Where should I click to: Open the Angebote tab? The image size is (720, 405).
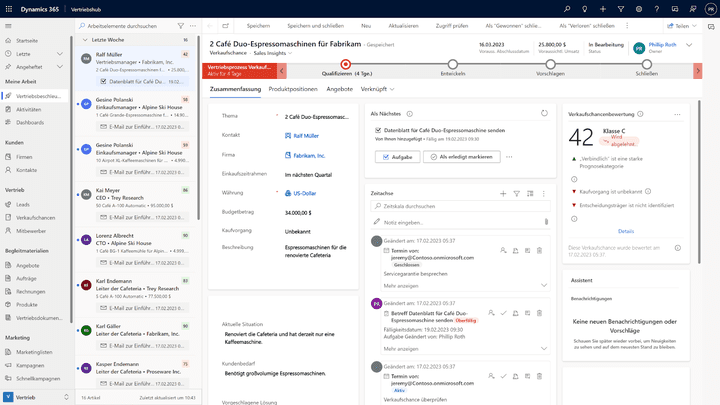[340, 89]
